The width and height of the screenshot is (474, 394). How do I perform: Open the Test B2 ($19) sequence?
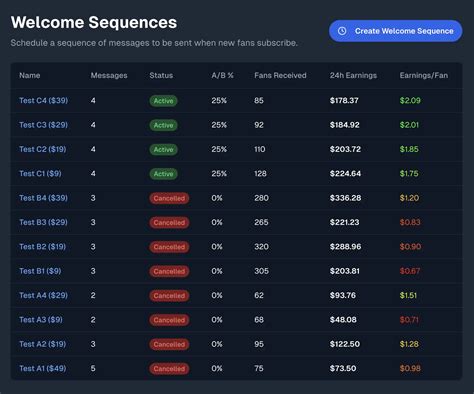click(43, 246)
